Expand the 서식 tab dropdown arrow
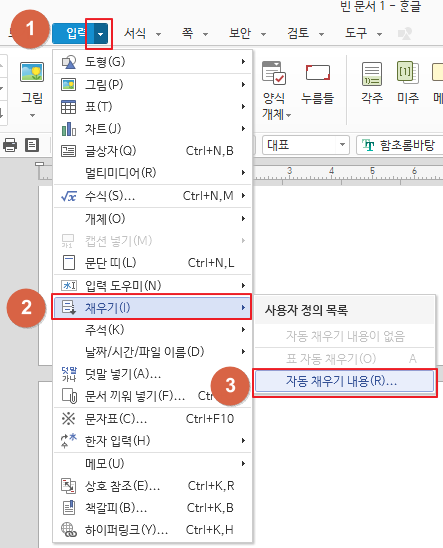Screen dimensions: 443x548 [x=158, y=34]
